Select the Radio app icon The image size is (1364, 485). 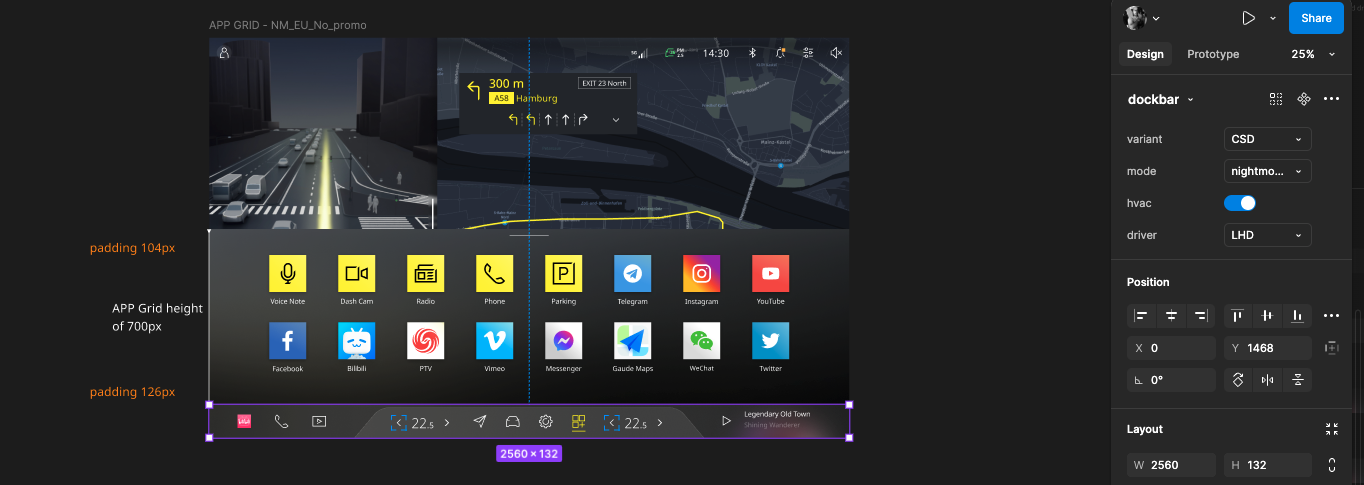click(425, 273)
